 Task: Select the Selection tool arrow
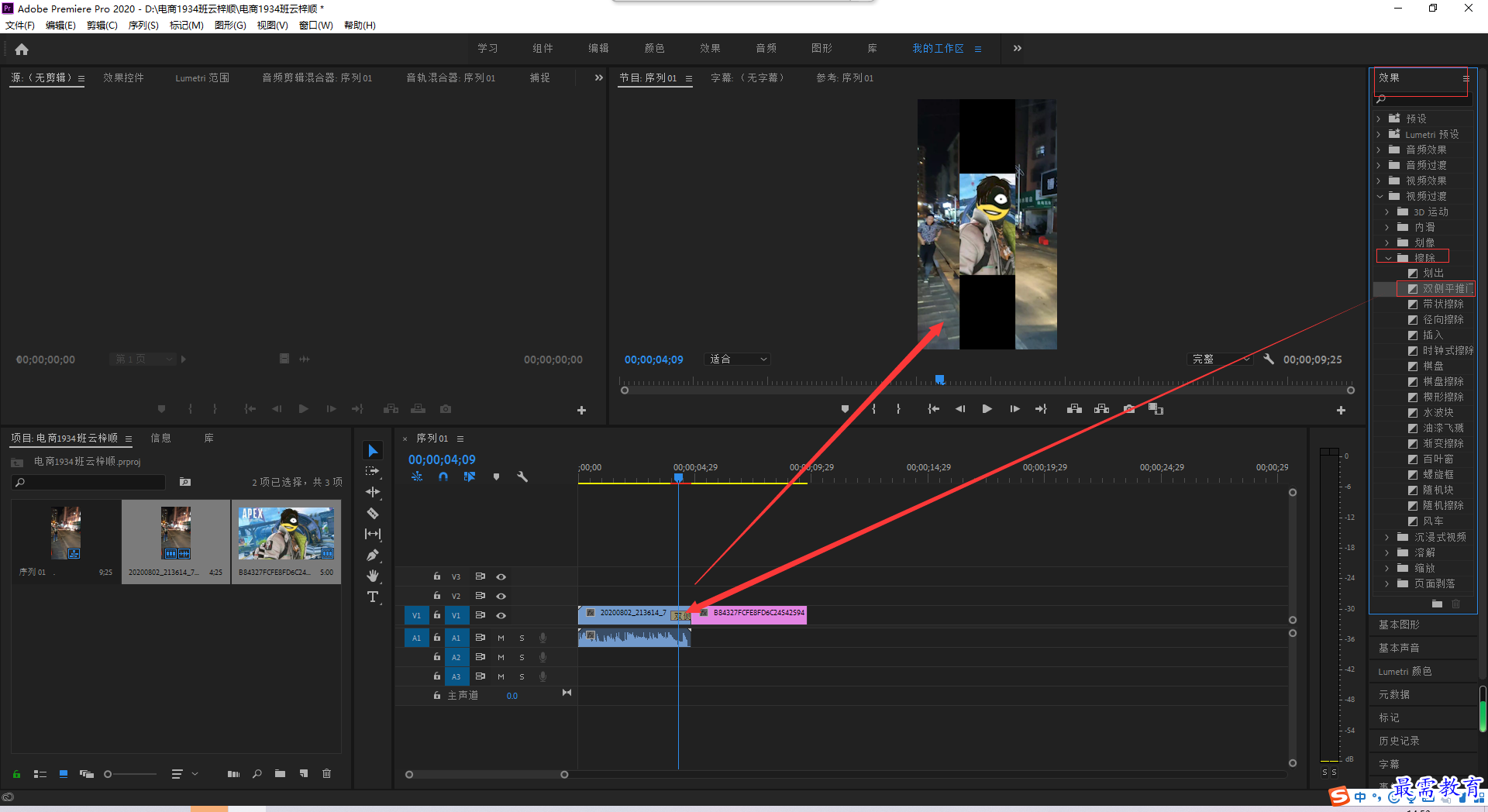(x=373, y=451)
